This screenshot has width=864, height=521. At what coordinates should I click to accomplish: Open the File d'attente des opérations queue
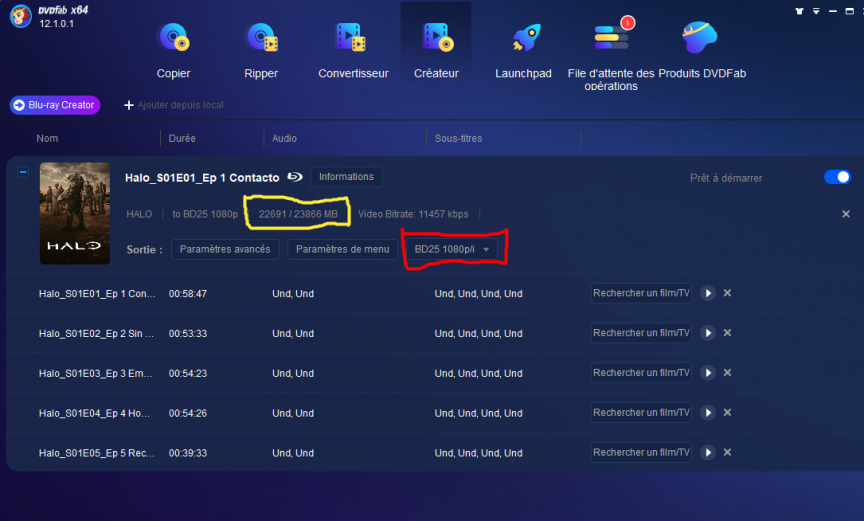(x=610, y=52)
